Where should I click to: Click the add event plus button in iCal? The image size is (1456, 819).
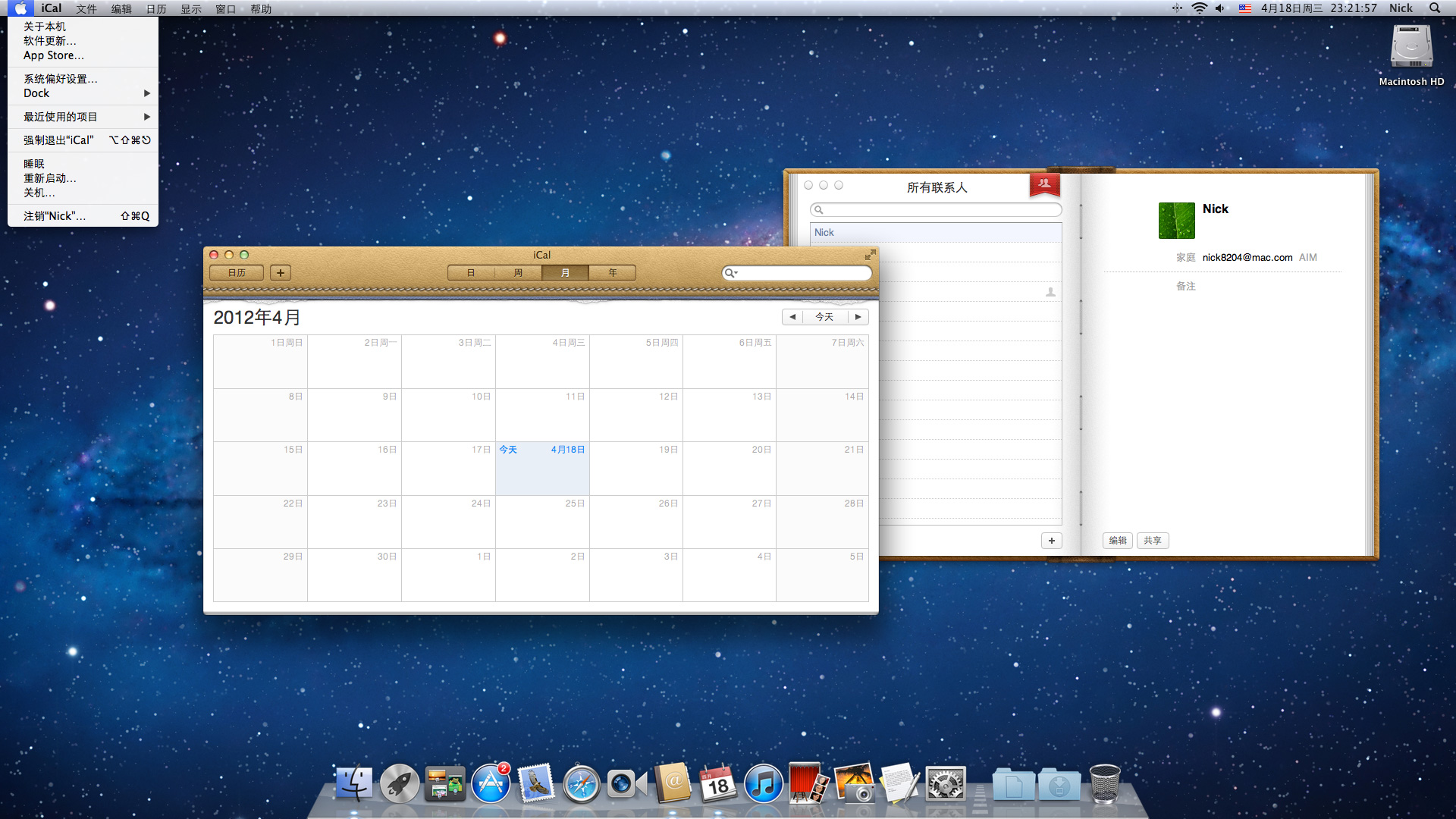(x=281, y=273)
